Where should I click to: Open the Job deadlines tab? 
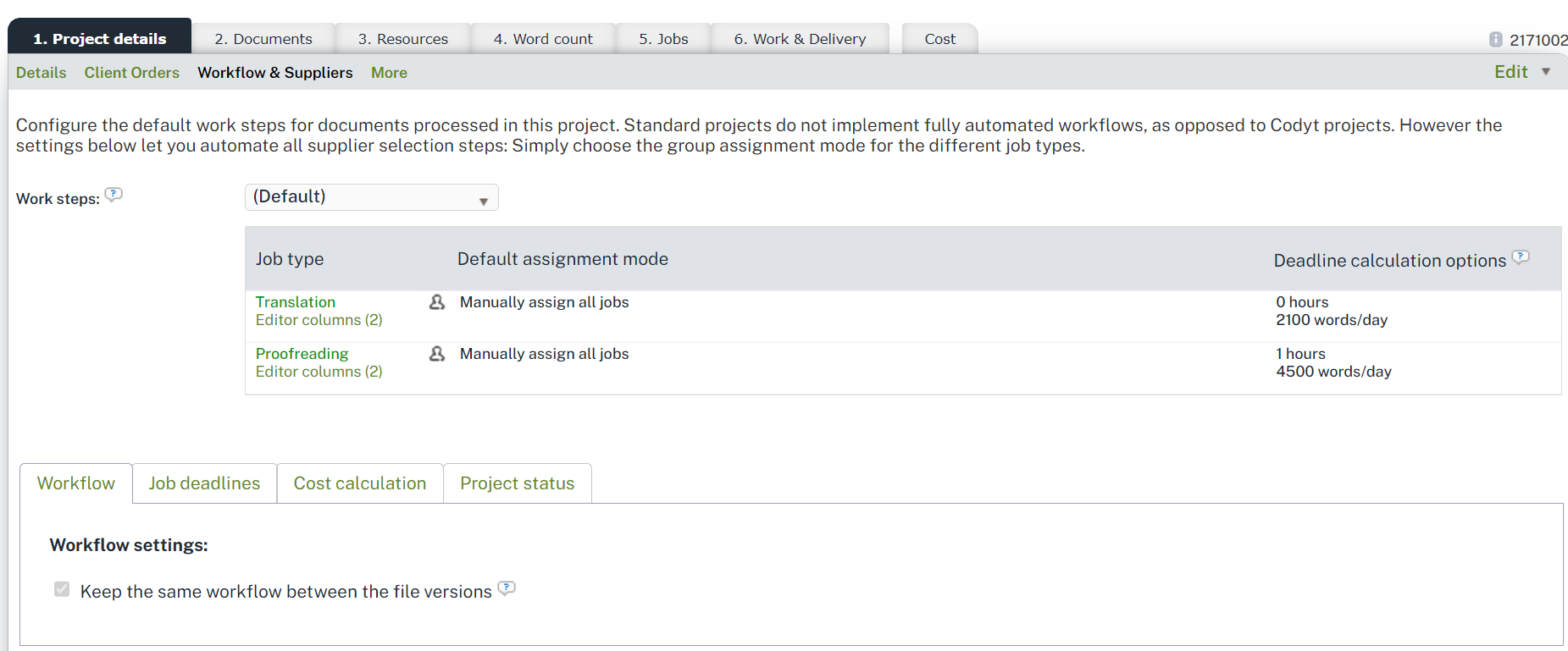tap(204, 483)
